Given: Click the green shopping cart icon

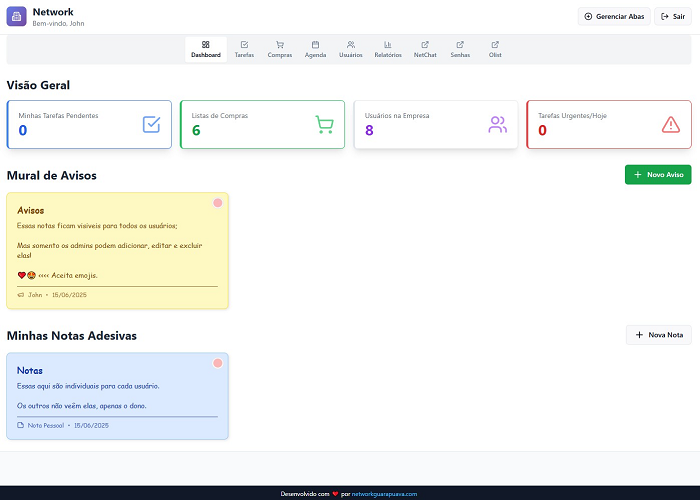Looking at the screenshot, I should (325, 125).
